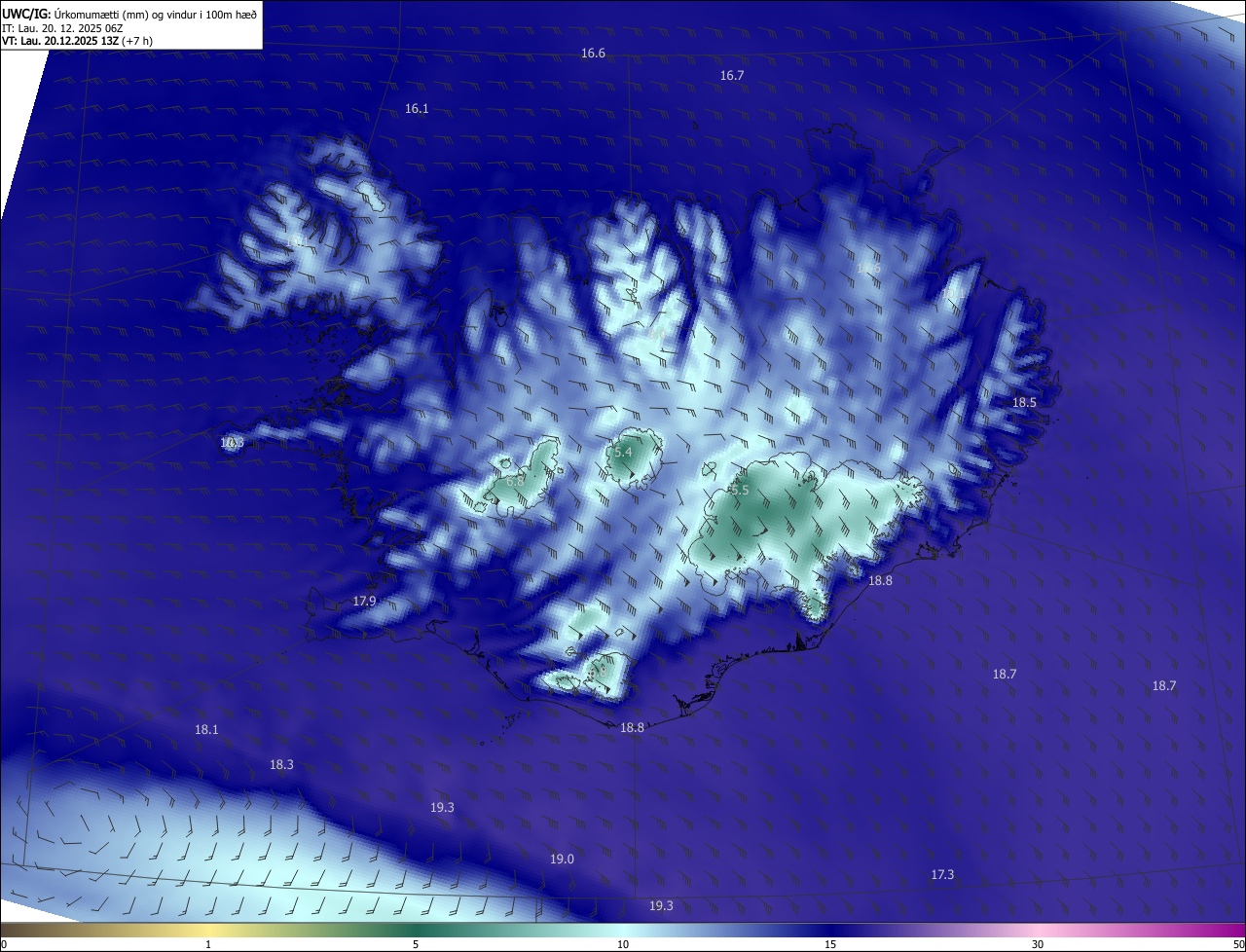
Task: Click the 1 tick on the colour scale
Action: pyautogui.click(x=208, y=945)
